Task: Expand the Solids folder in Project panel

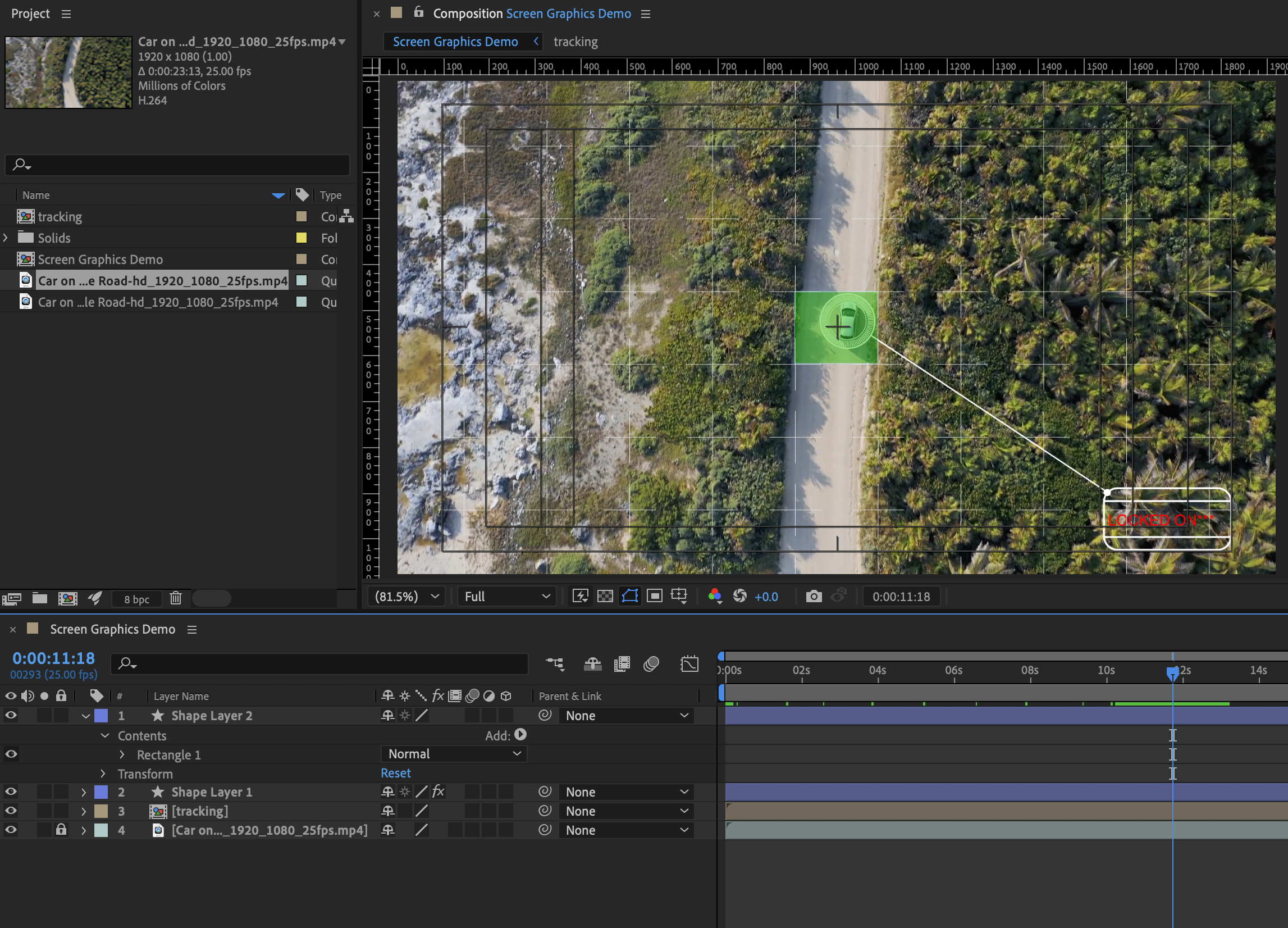Action: coord(6,238)
